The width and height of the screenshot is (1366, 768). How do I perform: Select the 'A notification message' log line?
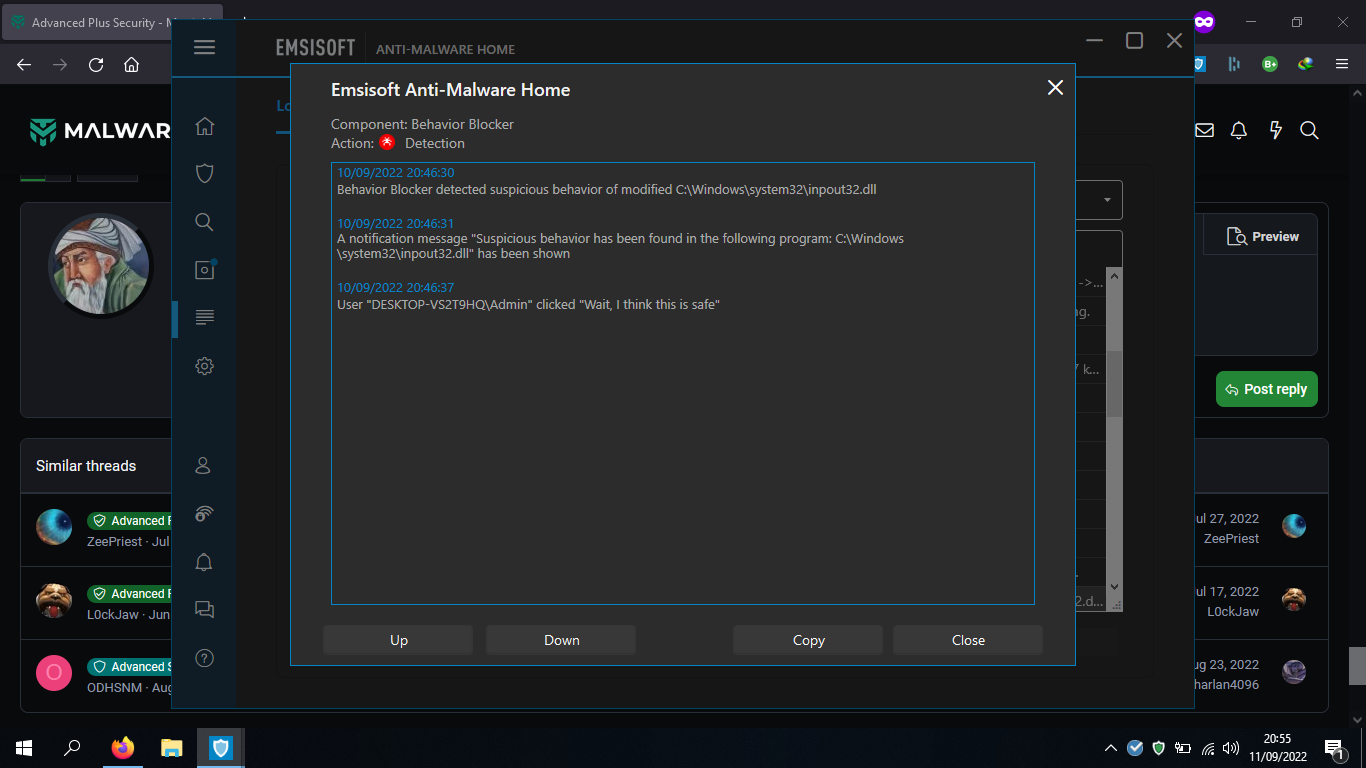(x=620, y=246)
